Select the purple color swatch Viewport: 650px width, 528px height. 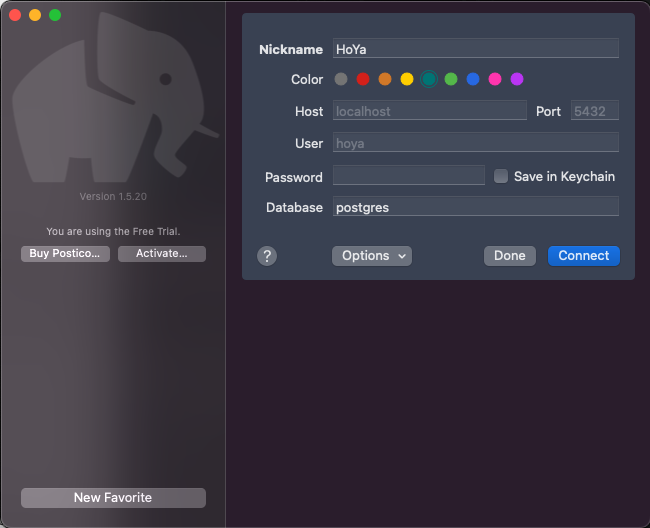point(517,79)
